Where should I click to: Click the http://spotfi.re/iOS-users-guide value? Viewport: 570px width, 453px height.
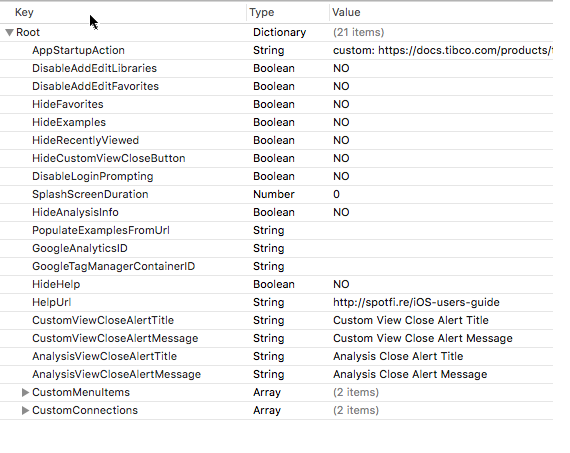click(x=416, y=302)
